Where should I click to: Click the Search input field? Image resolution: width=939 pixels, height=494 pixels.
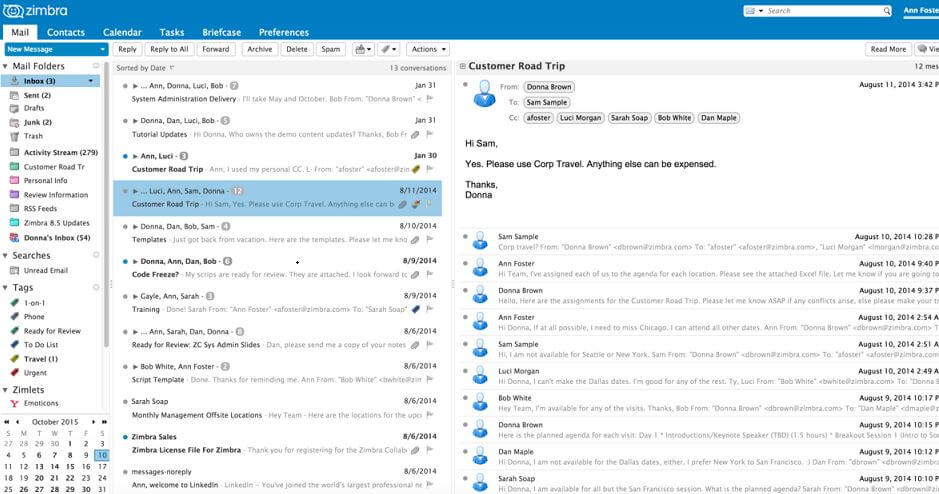pos(823,11)
